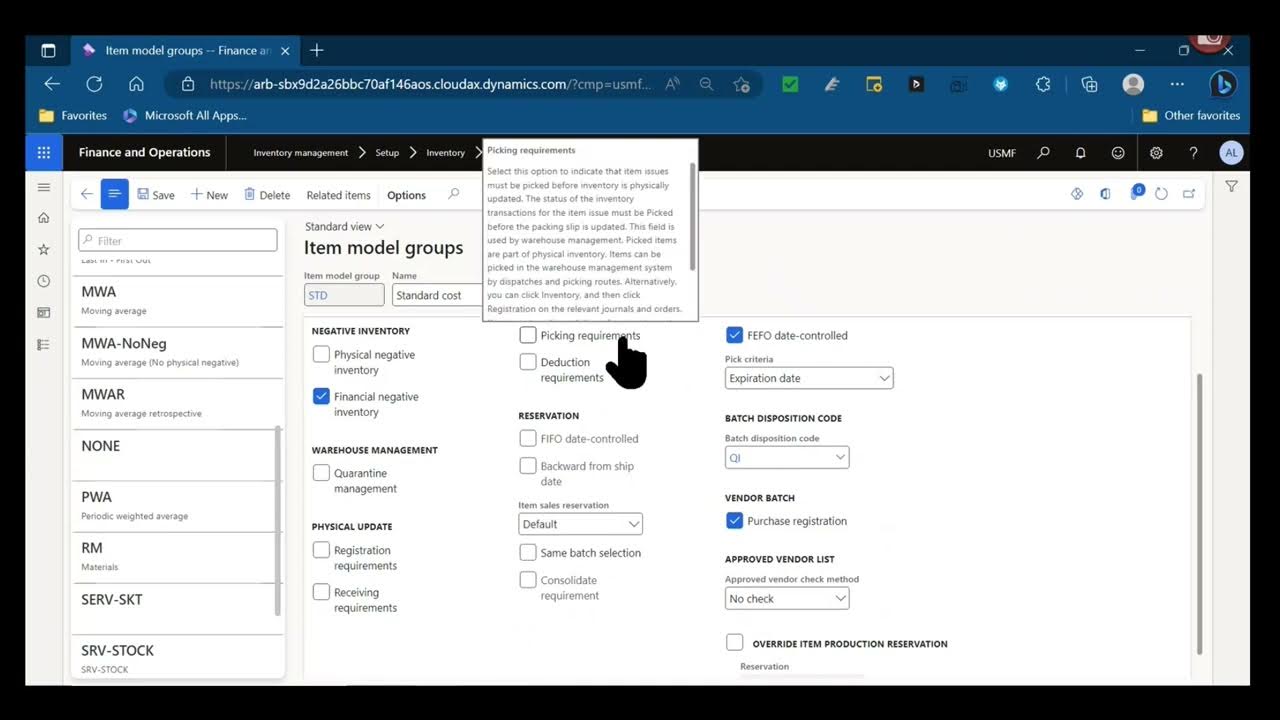Viewport: 1280px width, 720px height.
Task: Select SRV-STOCK list entry
Action: click(176, 658)
